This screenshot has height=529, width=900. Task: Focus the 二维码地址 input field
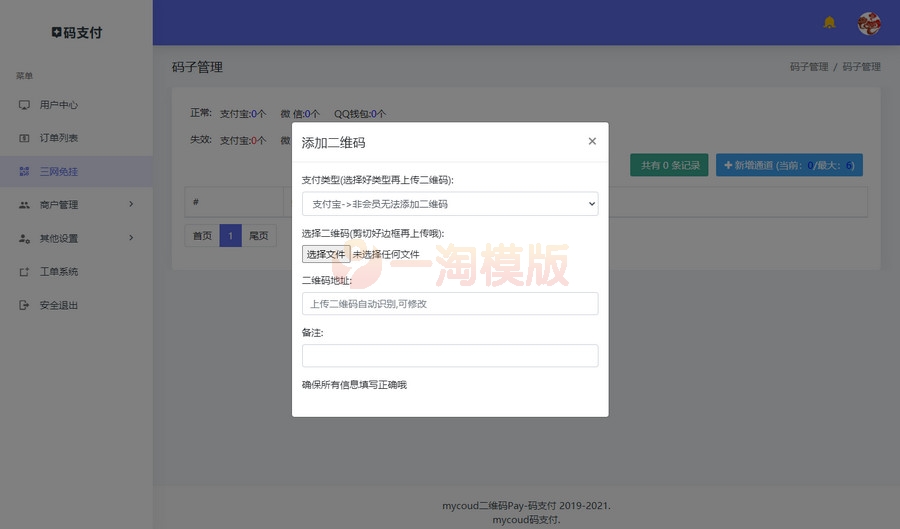tap(449, 304)
